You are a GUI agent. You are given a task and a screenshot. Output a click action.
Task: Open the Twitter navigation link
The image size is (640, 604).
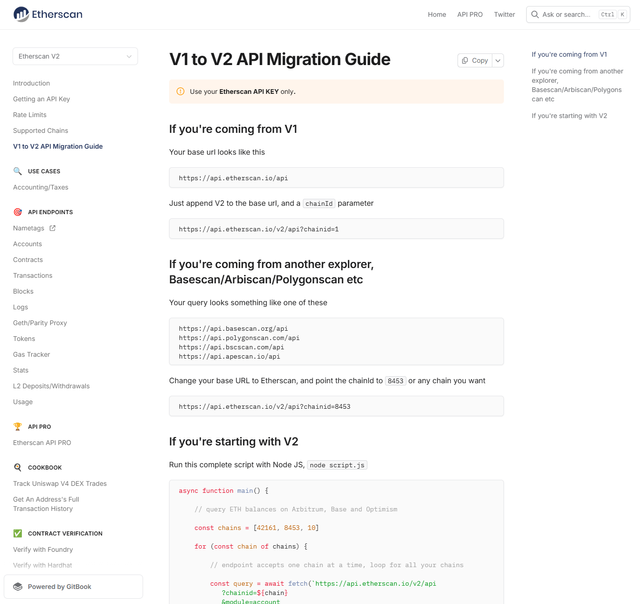click(504, 15)
